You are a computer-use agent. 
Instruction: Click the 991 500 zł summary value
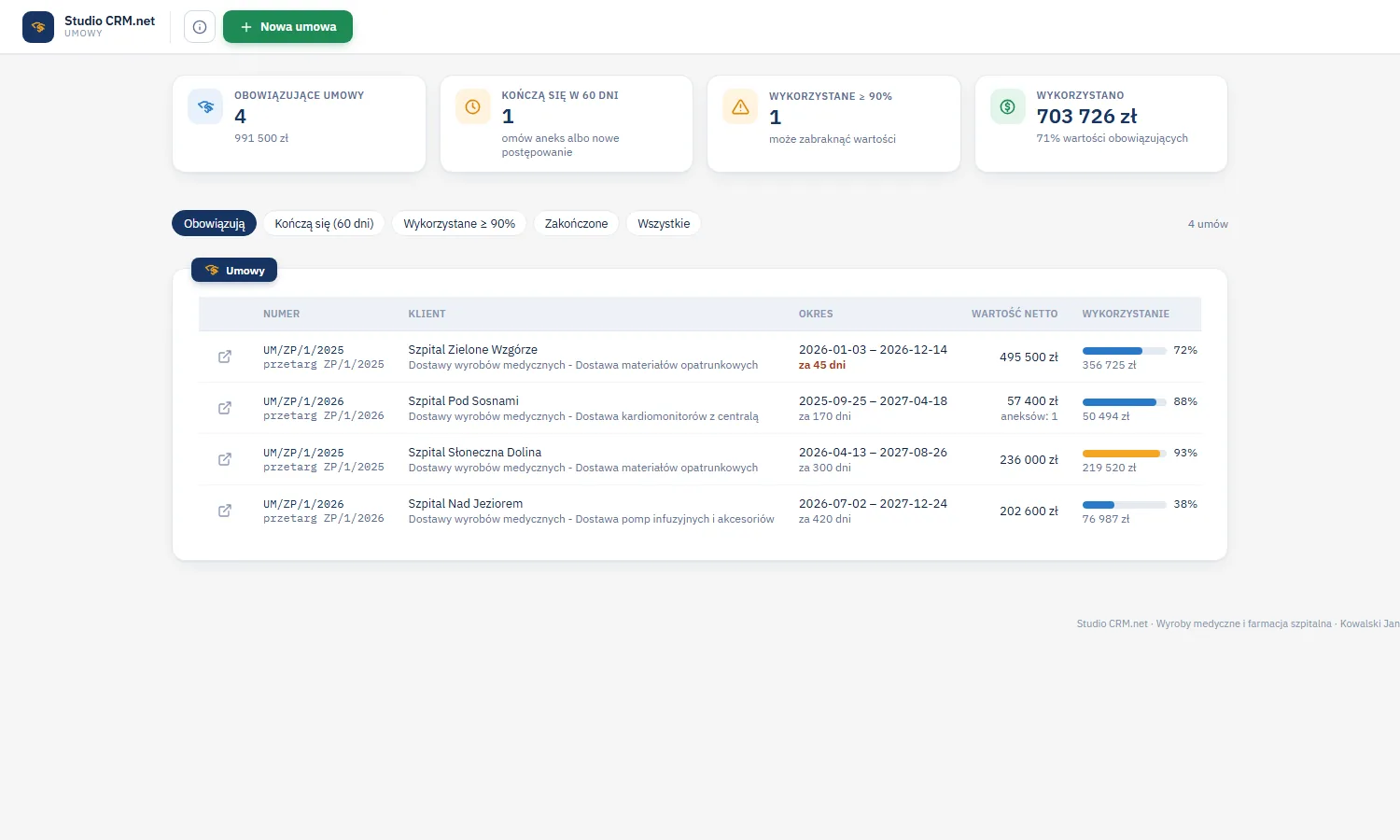click(x=261, y=138)
